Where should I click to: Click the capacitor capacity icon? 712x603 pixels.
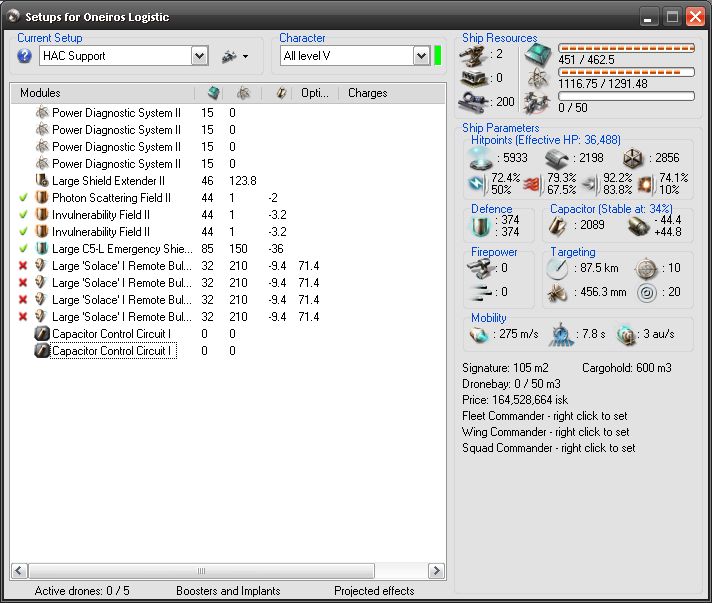click(x=557, y=226)
